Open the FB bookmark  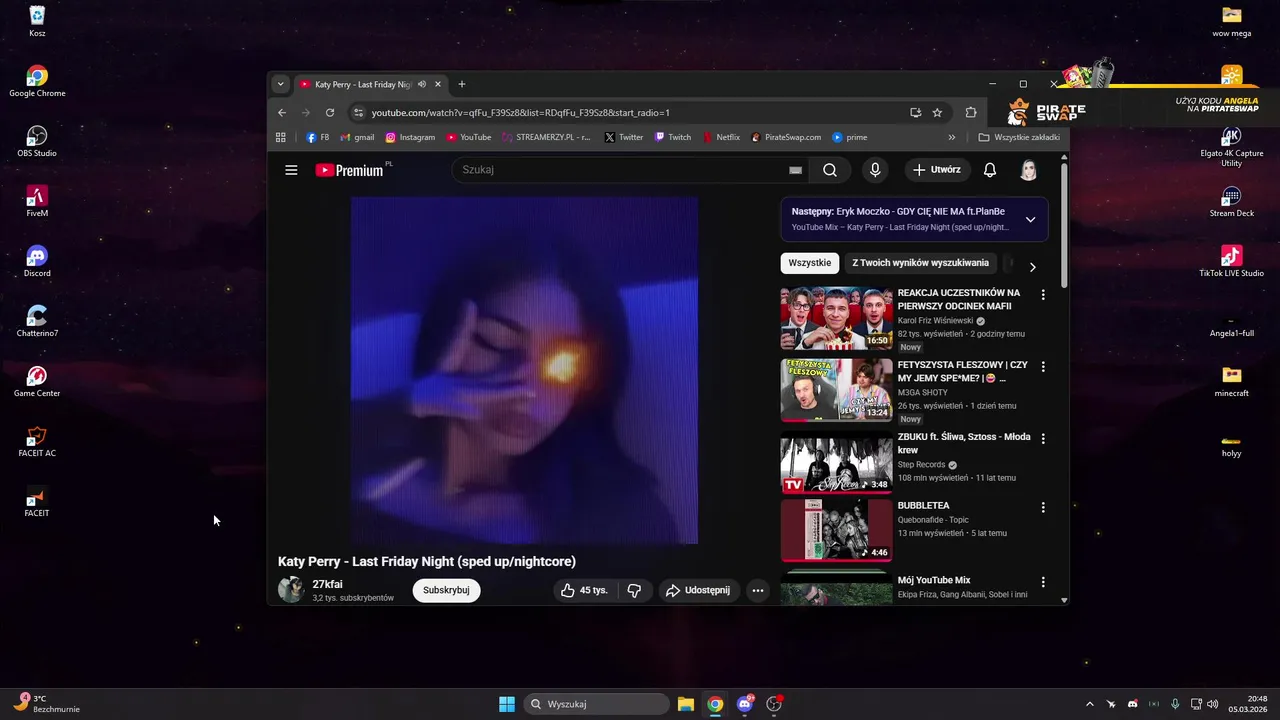(x=318, y=137)
